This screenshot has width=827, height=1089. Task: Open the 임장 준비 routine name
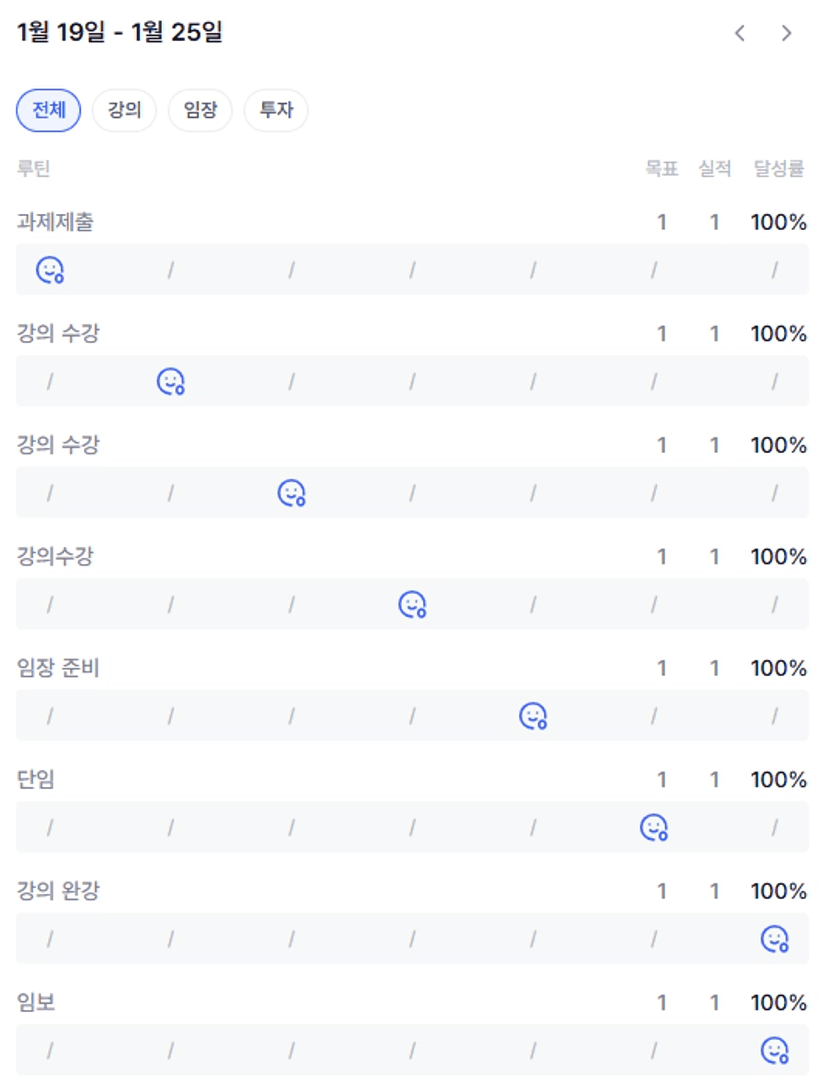pyautogui.click(x=58, y=668)
